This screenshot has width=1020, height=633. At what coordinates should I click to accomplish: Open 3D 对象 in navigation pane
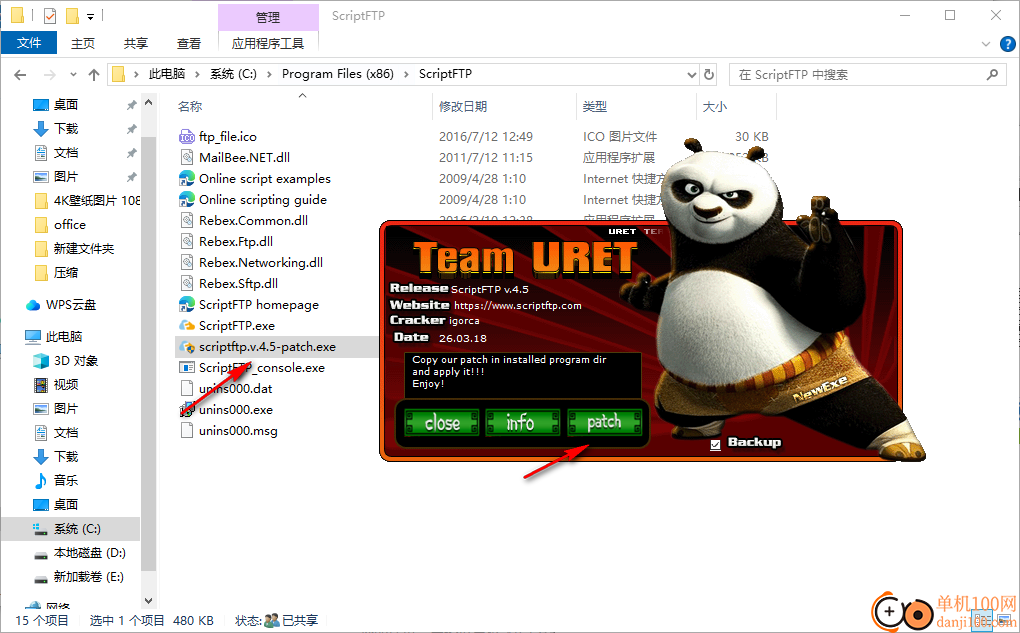point(76,360)
